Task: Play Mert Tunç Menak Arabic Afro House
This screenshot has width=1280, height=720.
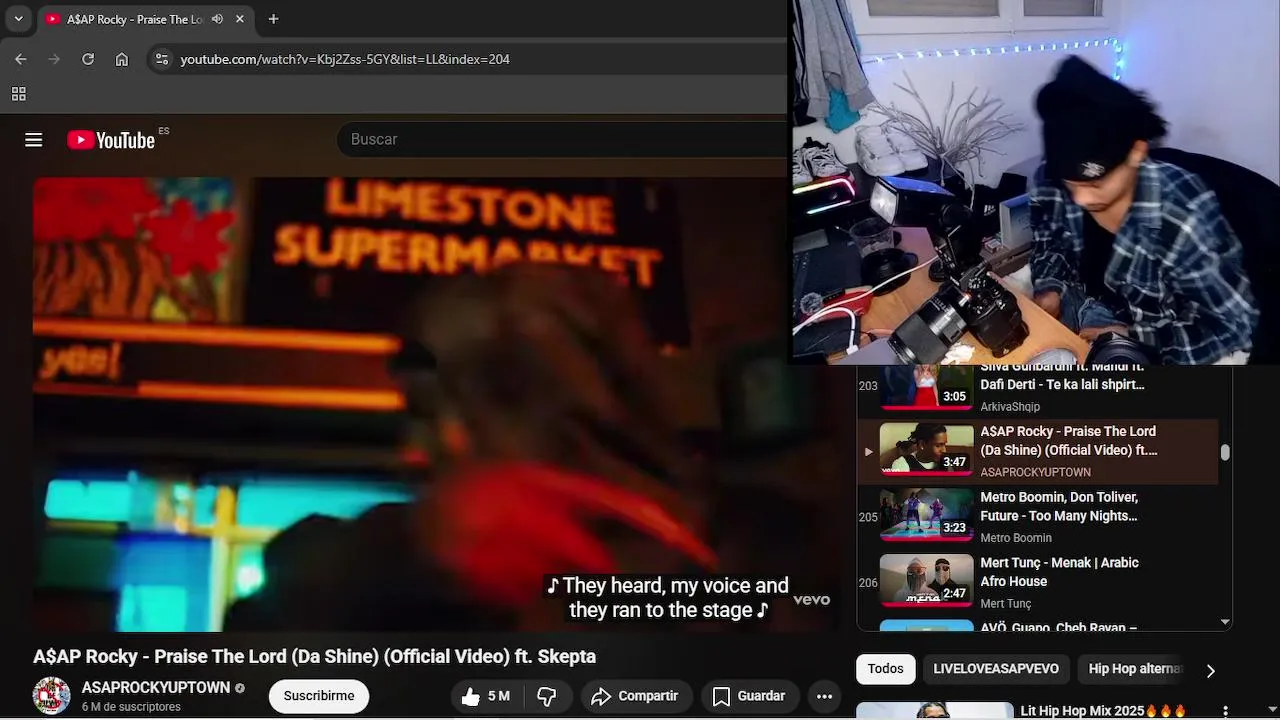Action: (x=1038, y=582)
